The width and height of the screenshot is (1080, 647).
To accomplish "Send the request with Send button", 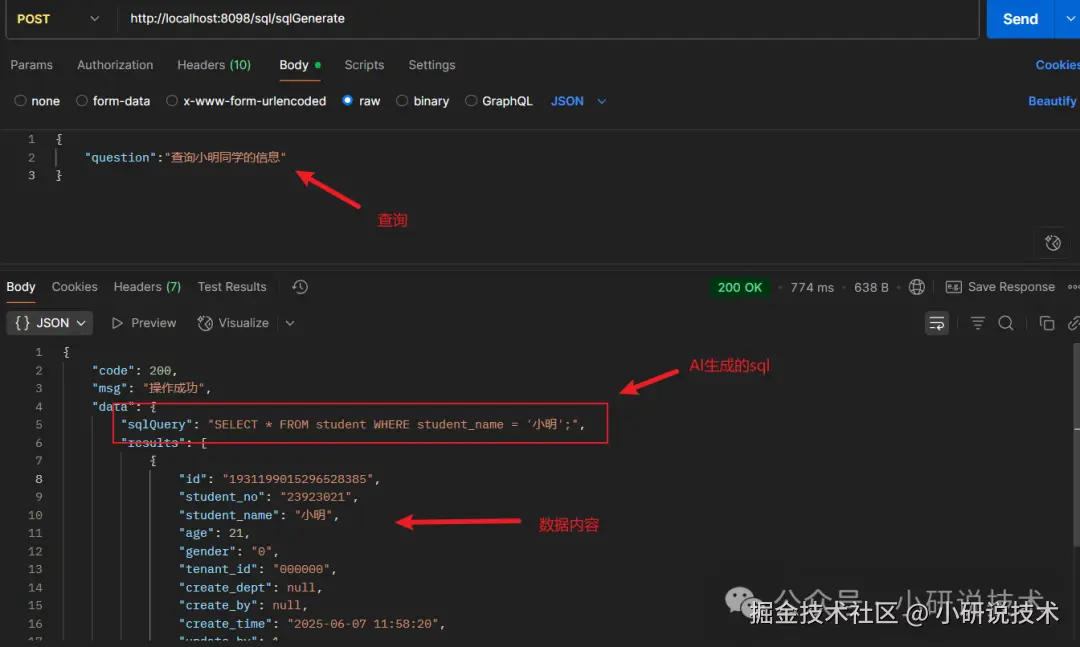I will 1020,19.
